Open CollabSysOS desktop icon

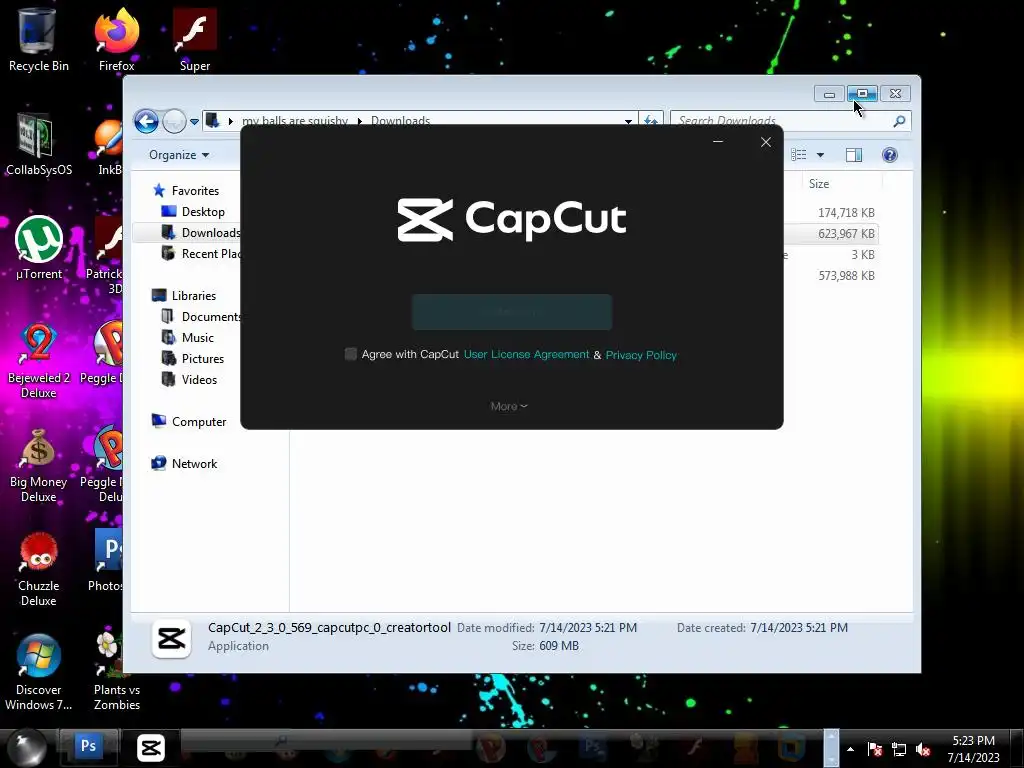pos(38,144)
